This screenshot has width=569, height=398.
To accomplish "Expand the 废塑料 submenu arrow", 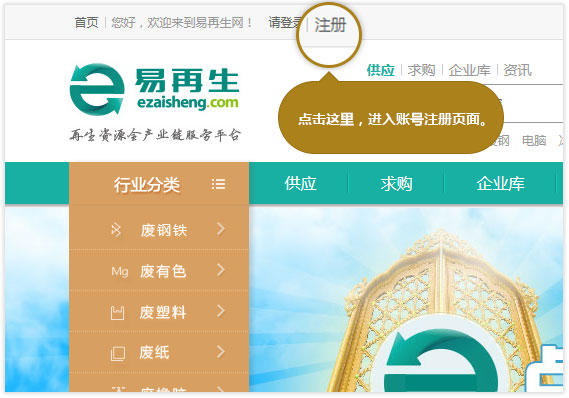I will (x=221, y=311).
